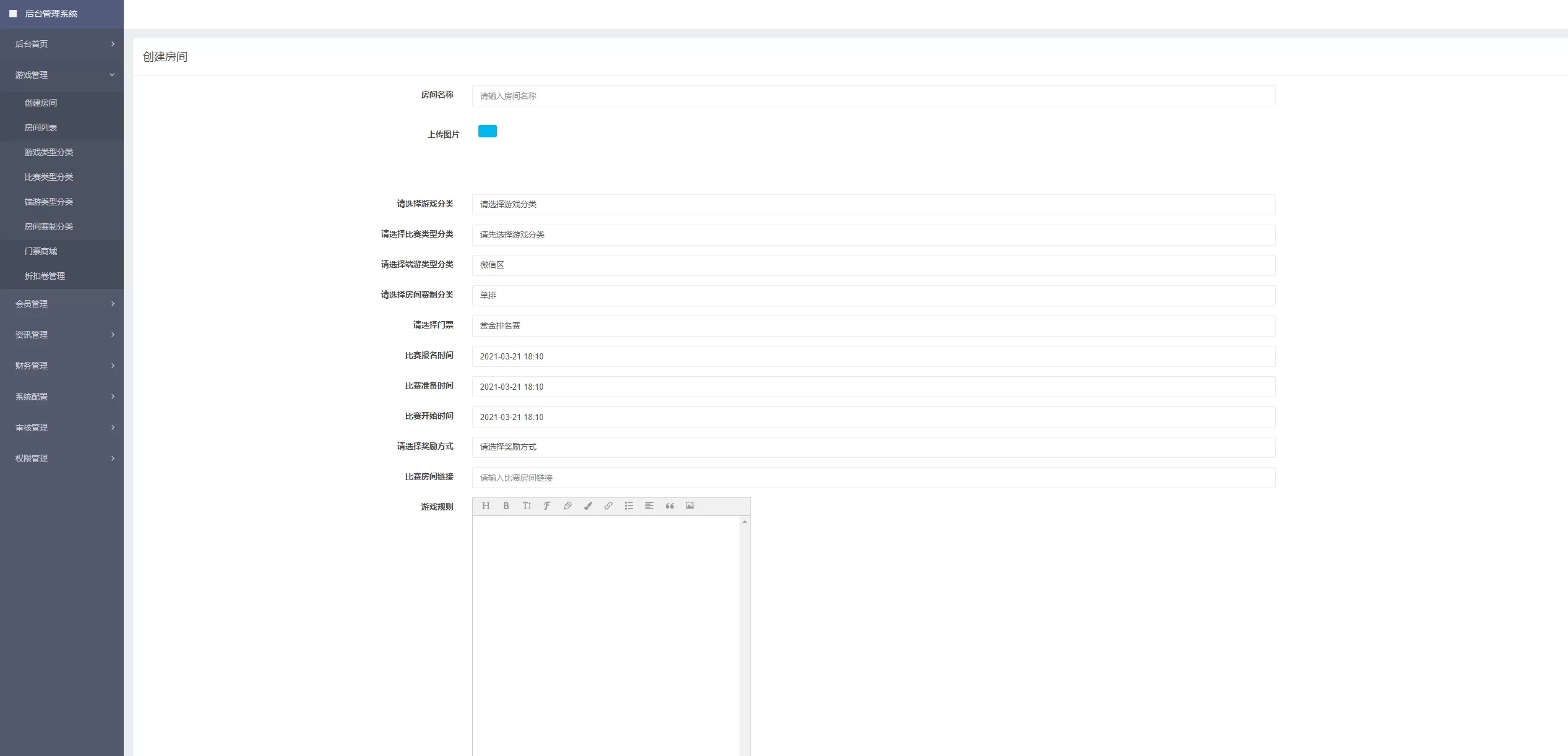
Task: Click the blockquote icon in editor toolbar
Action: 670,506
